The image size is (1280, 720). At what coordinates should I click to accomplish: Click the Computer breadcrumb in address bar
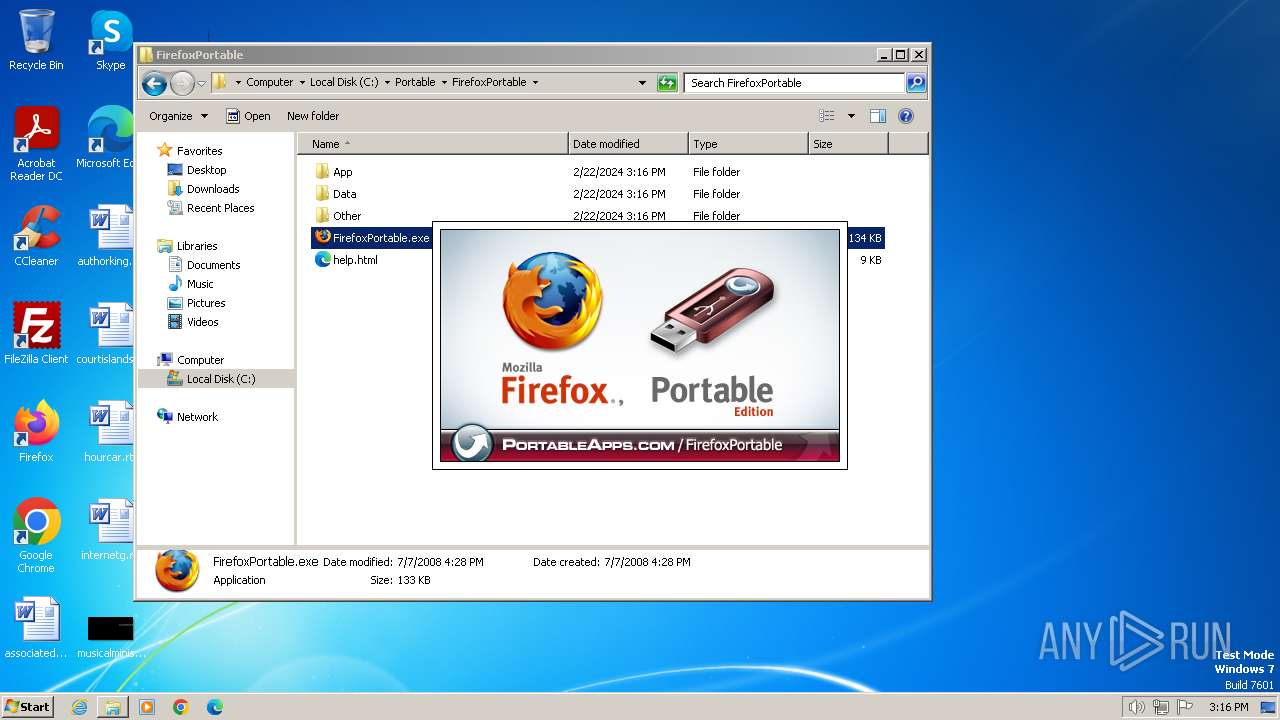[x=270, y=83]
